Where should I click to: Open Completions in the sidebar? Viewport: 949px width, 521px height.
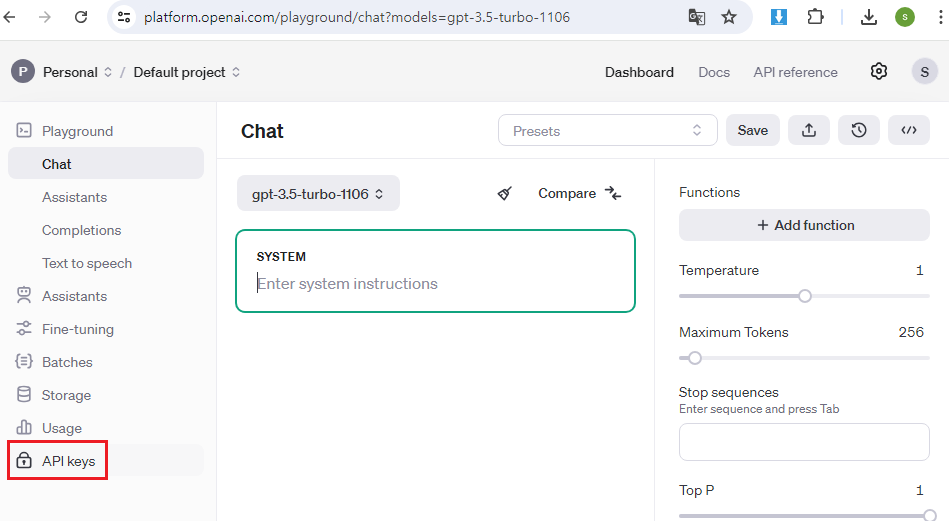82,231
